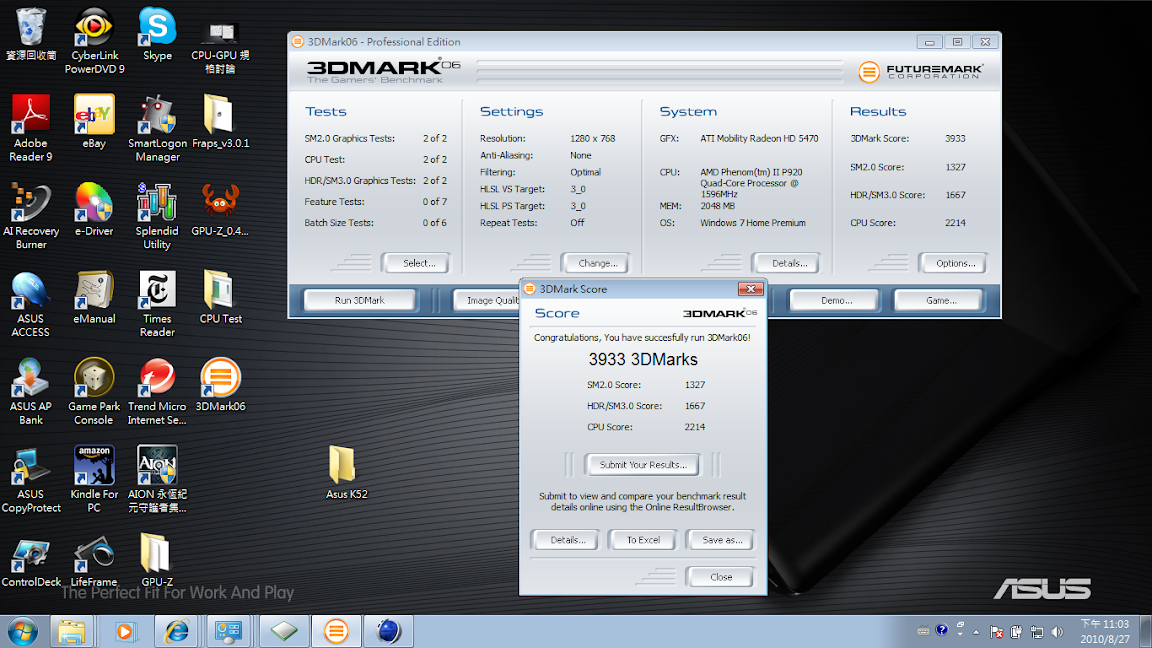The width and height of the screenshot is (1152, 648).
Task: Open the Windows Start menu
Action: coord(23,632)
